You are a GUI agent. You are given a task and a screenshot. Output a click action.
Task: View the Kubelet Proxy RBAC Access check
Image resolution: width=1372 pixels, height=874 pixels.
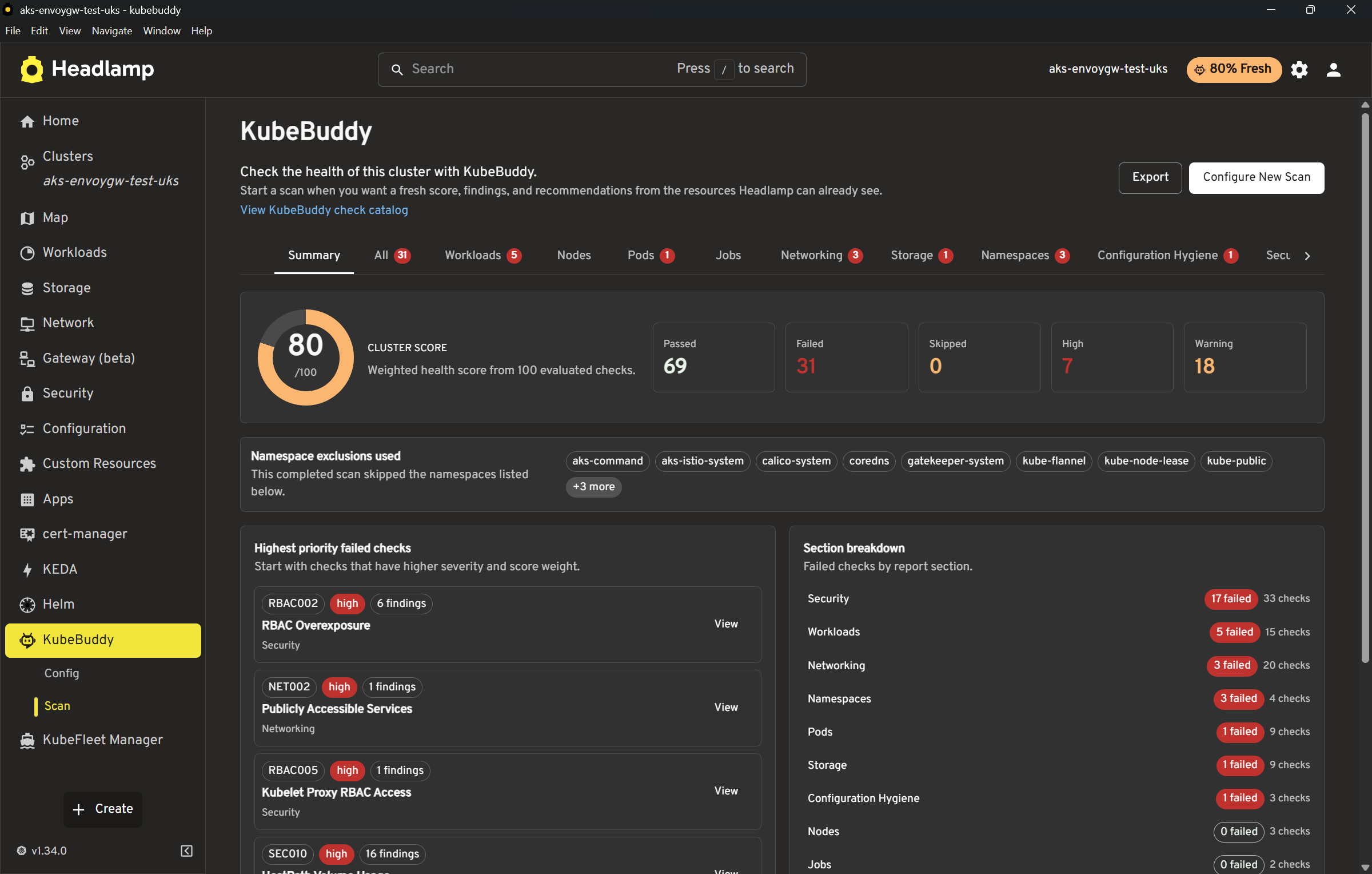pos(726,791)
